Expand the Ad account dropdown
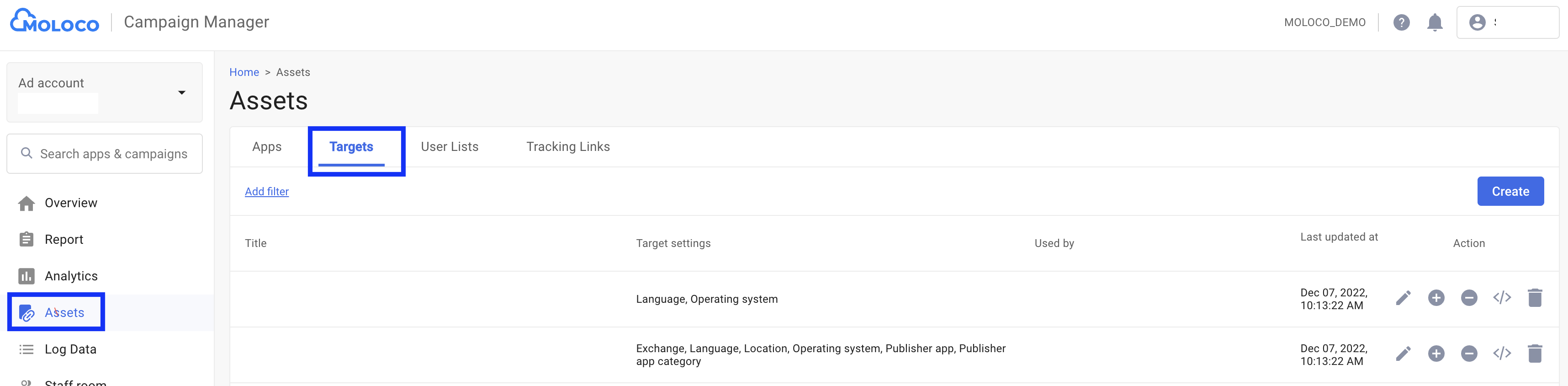Image resolution: width=1568 pixels, height=386 pixels. point(181,93)
